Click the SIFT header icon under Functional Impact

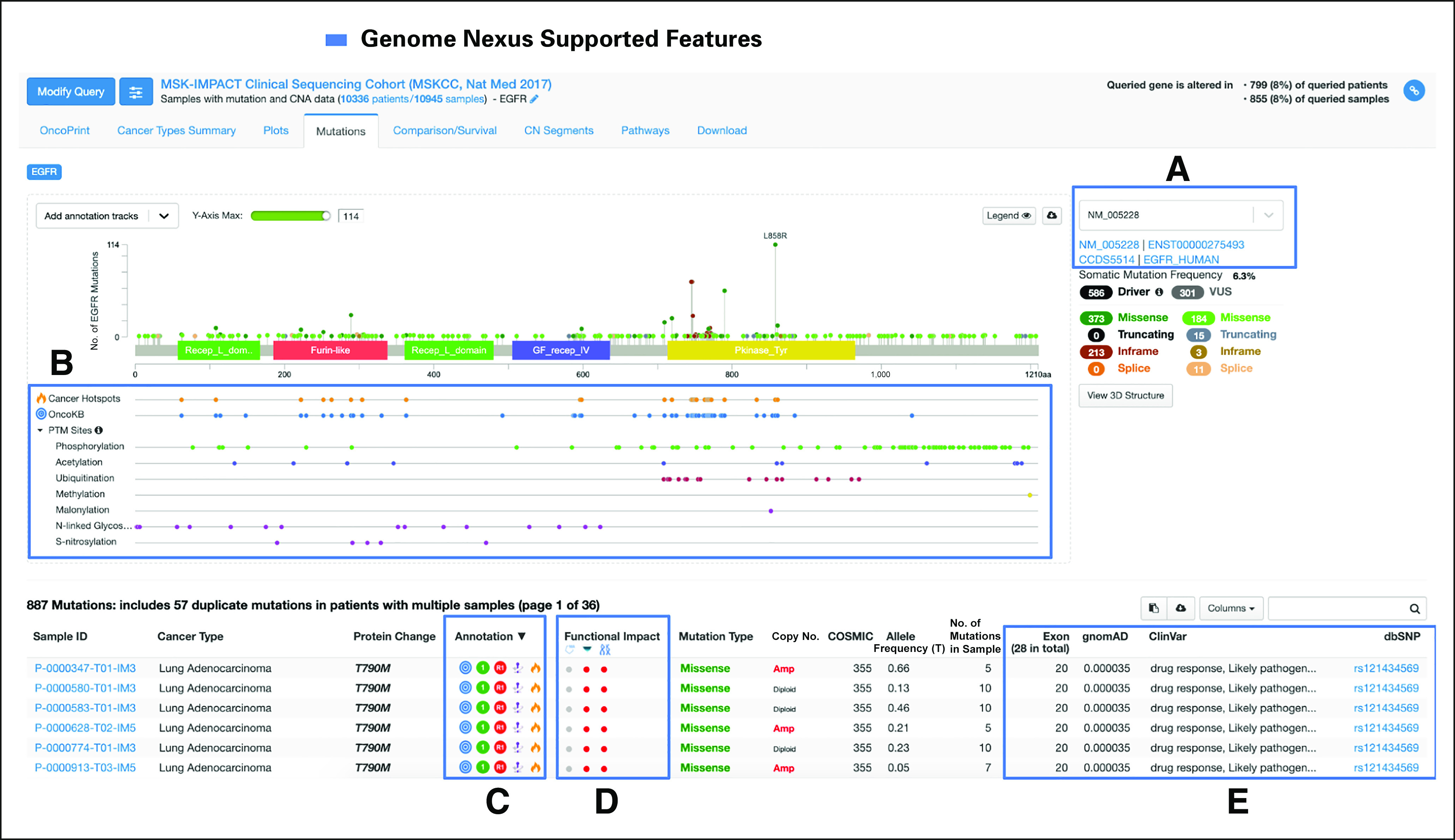pyautogui.click(x=587, y=649)
